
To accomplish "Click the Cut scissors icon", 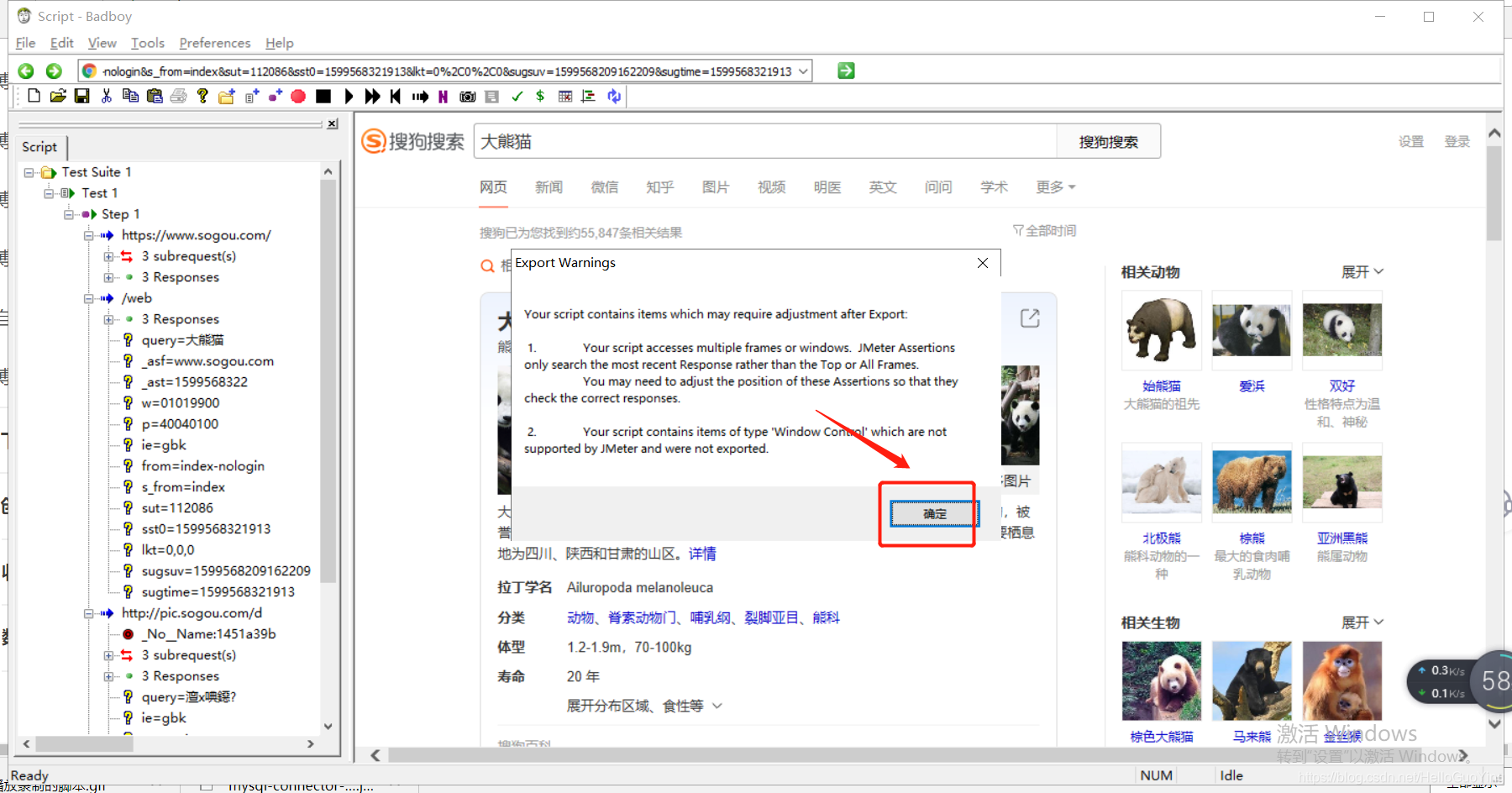I will (107, 96).
